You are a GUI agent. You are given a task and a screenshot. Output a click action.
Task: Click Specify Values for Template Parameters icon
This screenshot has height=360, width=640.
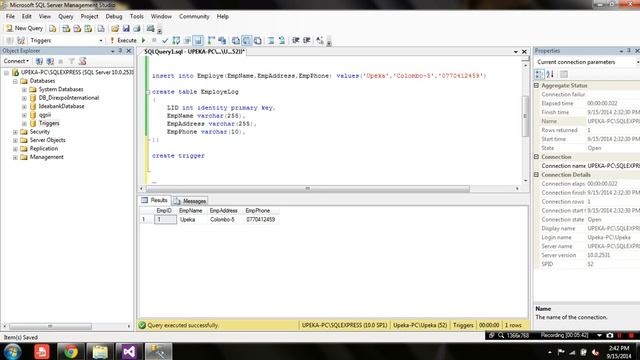point(320,40)
